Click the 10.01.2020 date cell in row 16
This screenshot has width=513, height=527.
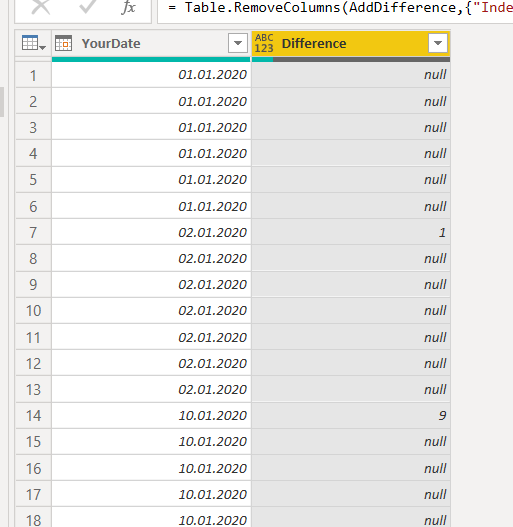coord(151,468)
